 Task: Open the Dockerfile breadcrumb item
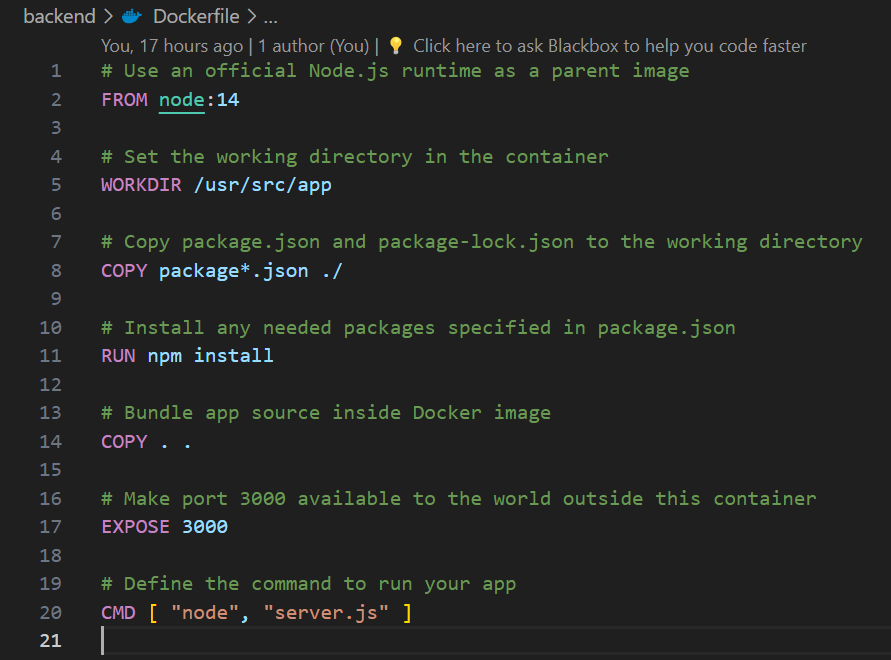(x=196, y=16)
